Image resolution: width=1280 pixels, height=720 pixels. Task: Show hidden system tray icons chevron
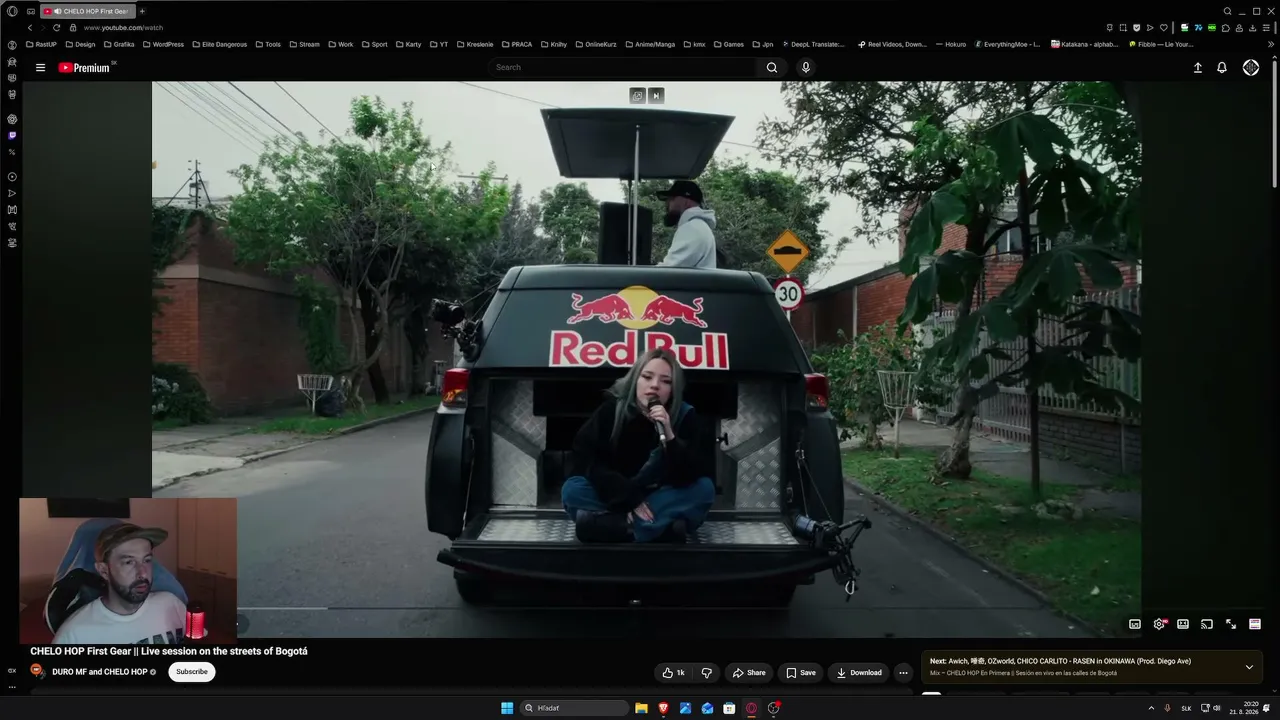click(1151, 708)
